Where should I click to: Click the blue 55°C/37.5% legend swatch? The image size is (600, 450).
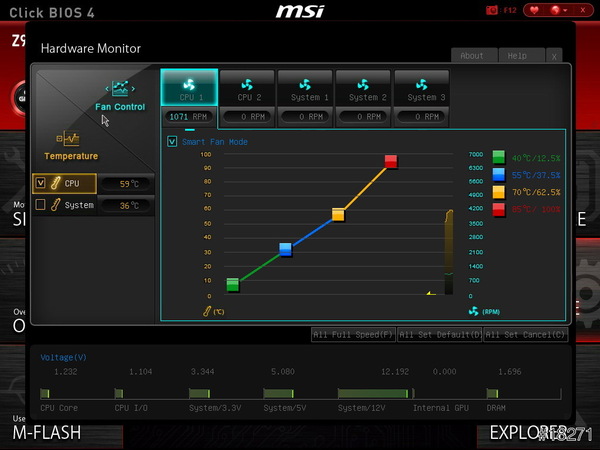pyautogui.click(x=499, y=174)
